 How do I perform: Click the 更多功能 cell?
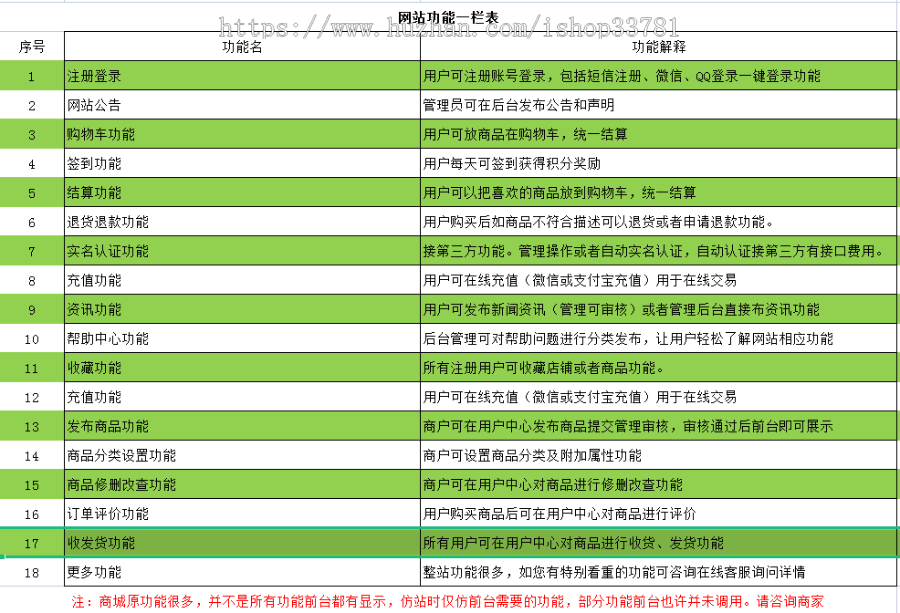coord(242,572)
